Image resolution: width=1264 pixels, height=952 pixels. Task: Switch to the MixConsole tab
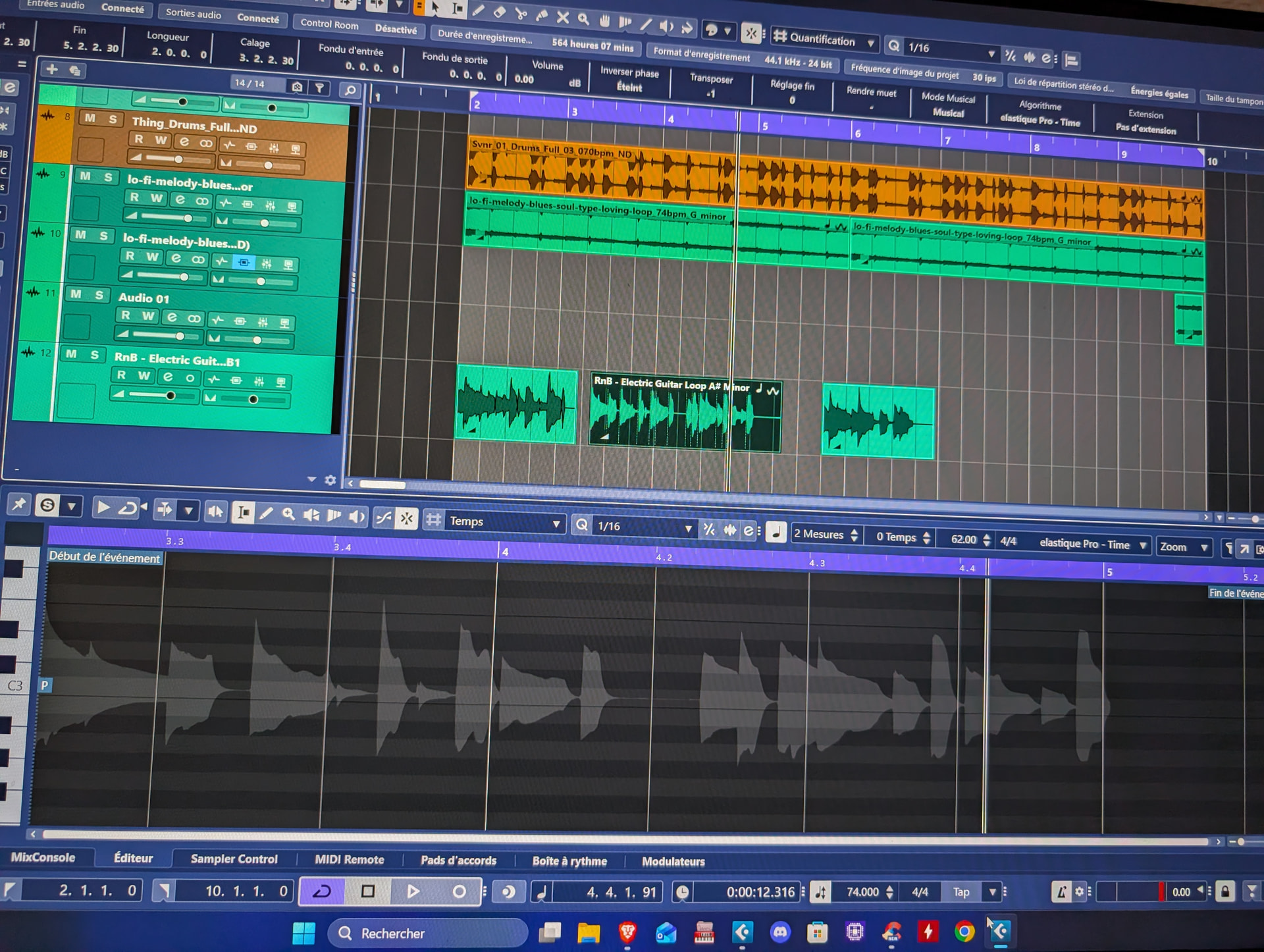(43, 857)
